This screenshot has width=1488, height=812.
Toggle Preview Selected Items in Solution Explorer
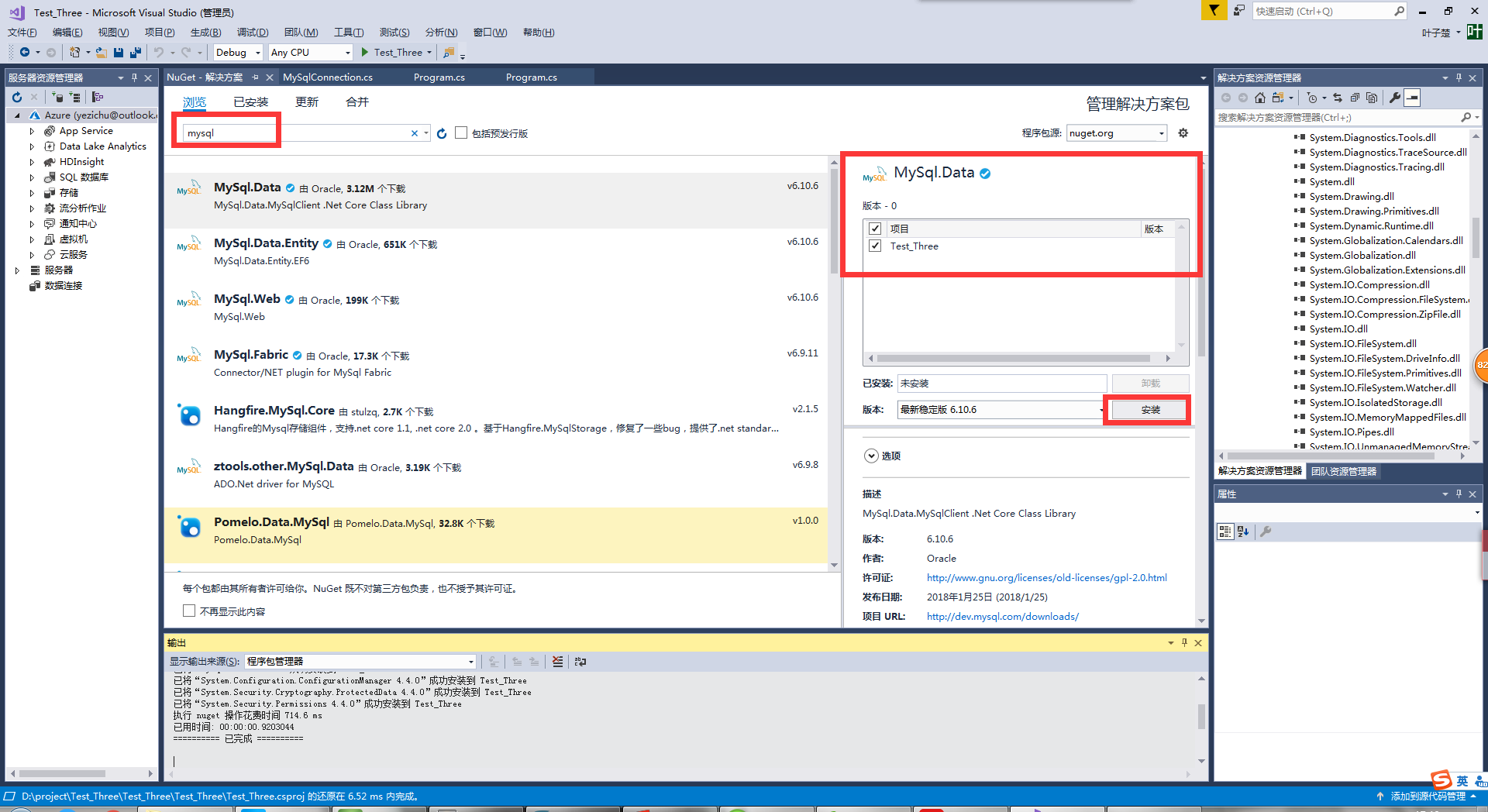pyautogui.click(x=1412, y=98)
